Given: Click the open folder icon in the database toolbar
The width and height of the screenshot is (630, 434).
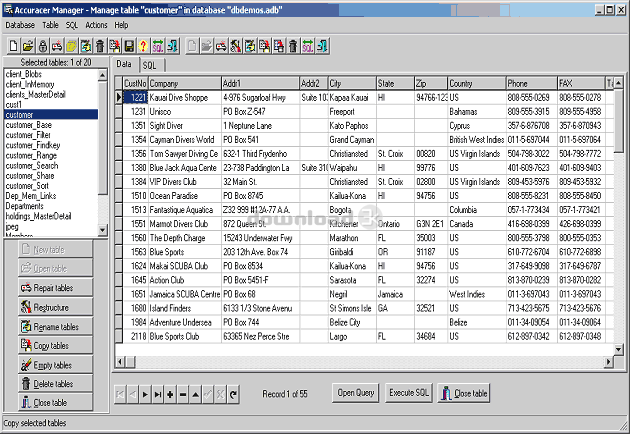Looking at the screenshot, I should (x=28, y=46).
